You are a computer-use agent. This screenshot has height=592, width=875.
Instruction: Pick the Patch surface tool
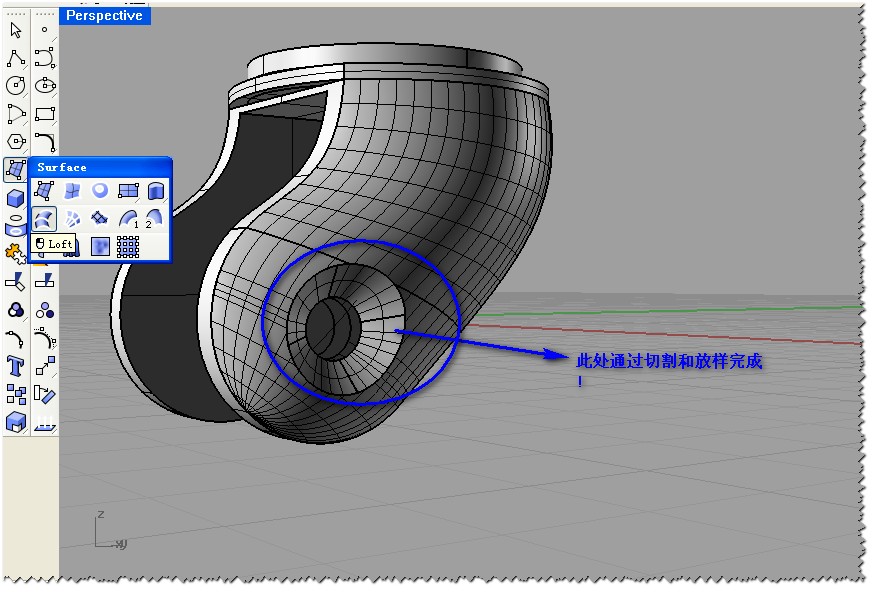point(100,219)
